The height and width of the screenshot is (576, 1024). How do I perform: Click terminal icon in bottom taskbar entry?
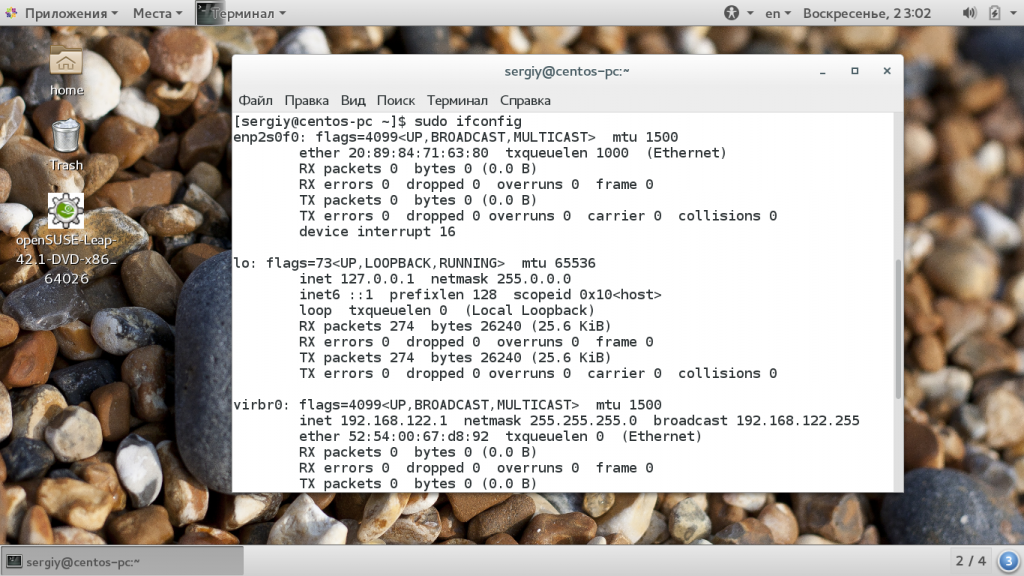(x=14, y=562)
